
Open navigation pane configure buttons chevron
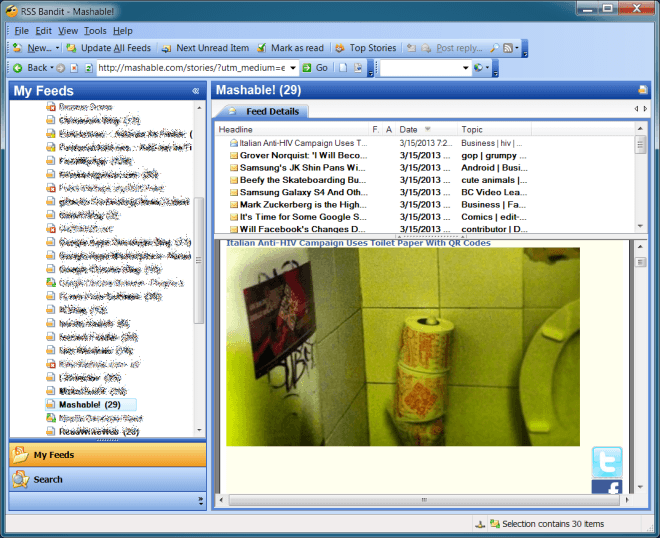(200, 501)
